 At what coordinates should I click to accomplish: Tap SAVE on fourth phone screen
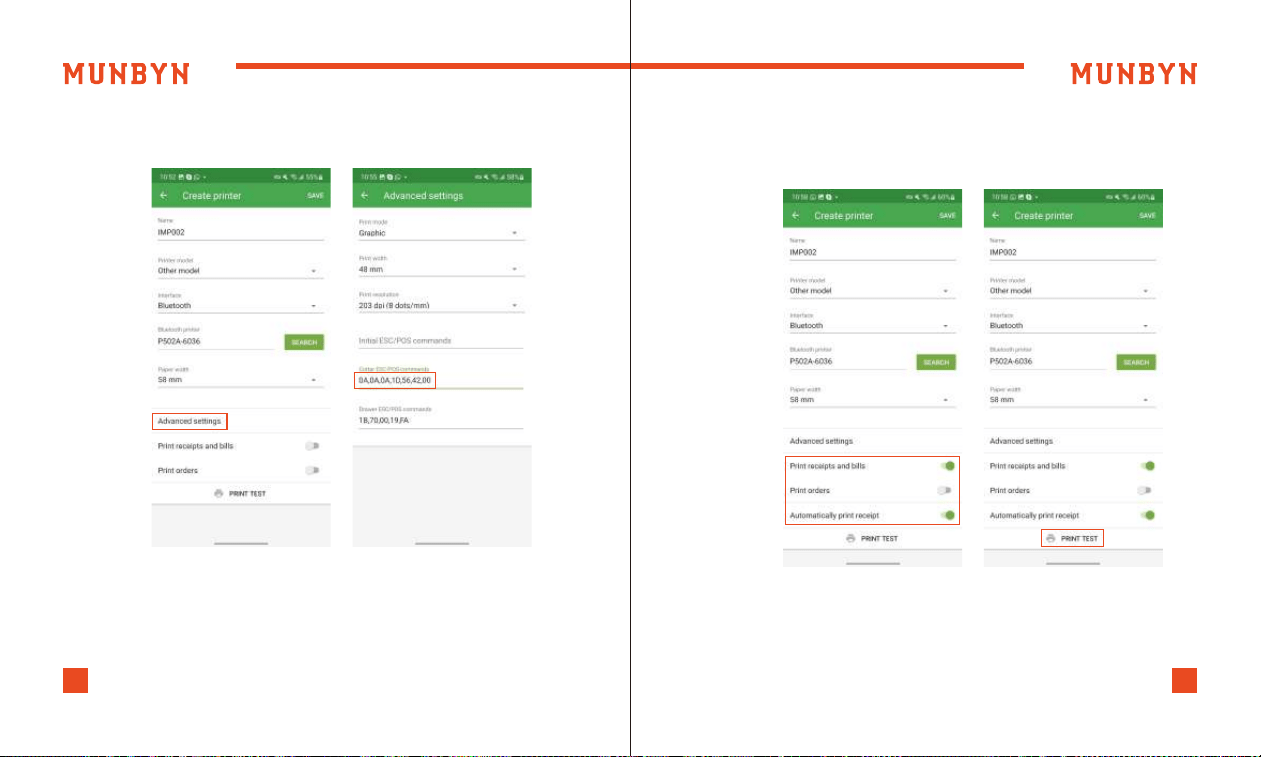pos(1148,216)
